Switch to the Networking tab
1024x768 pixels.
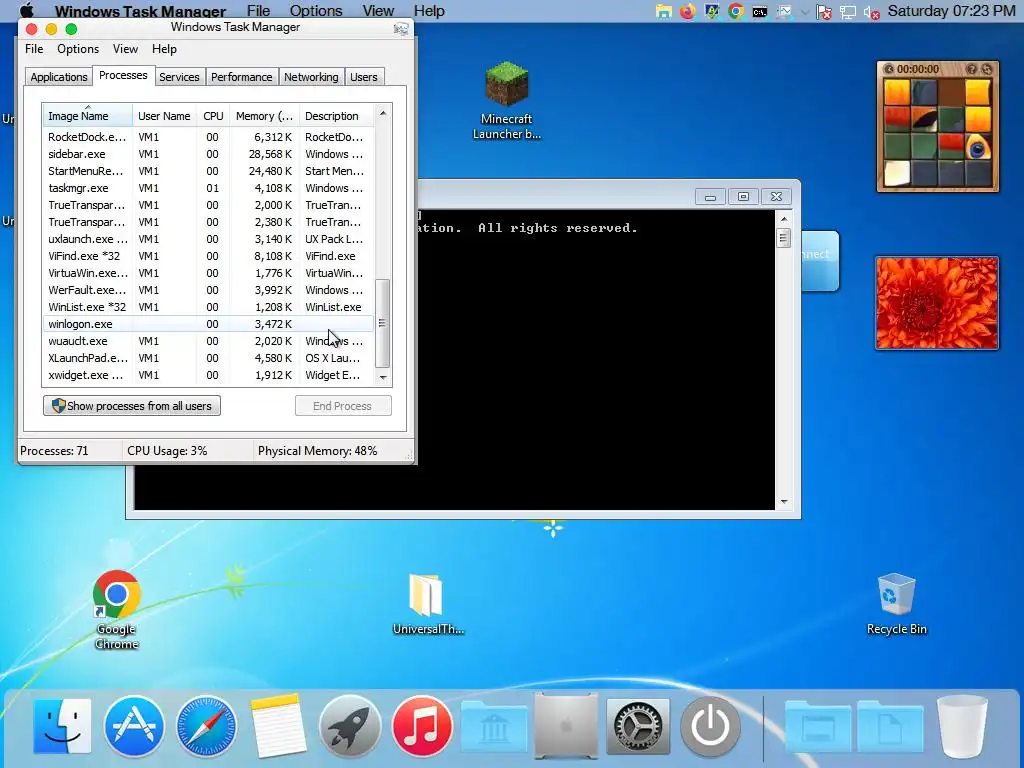pos(311,77)
